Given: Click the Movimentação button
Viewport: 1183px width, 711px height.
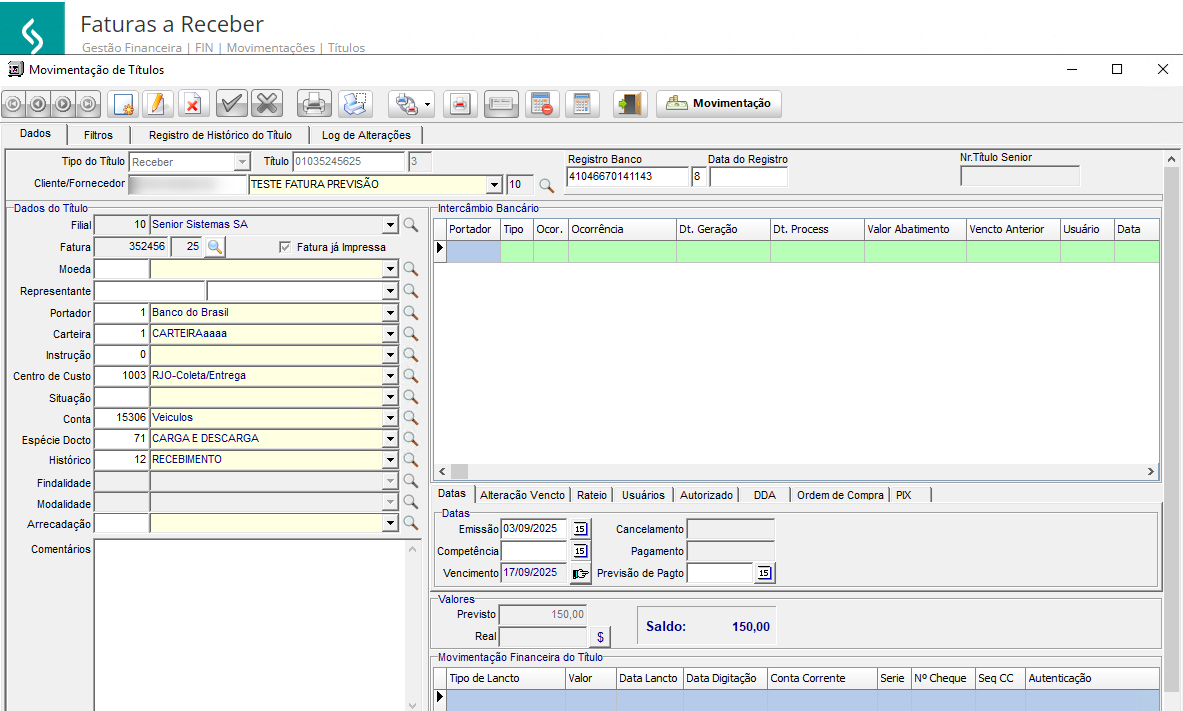Looking at the screenshot, I should pyautogui.click(x=719, y=104).
